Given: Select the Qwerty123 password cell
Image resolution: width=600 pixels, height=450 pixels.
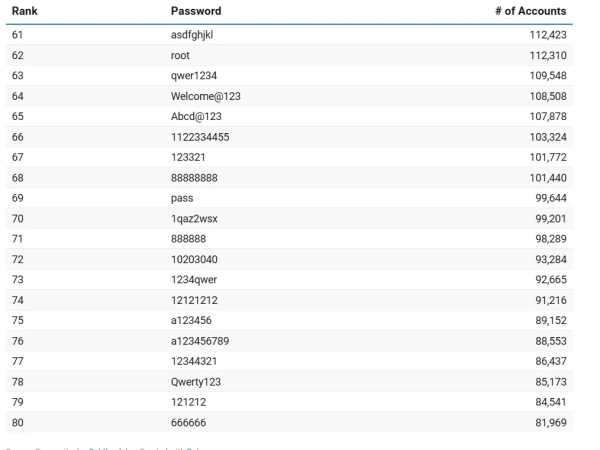Looking at the screenshot, I should click(x=196, y=381).
